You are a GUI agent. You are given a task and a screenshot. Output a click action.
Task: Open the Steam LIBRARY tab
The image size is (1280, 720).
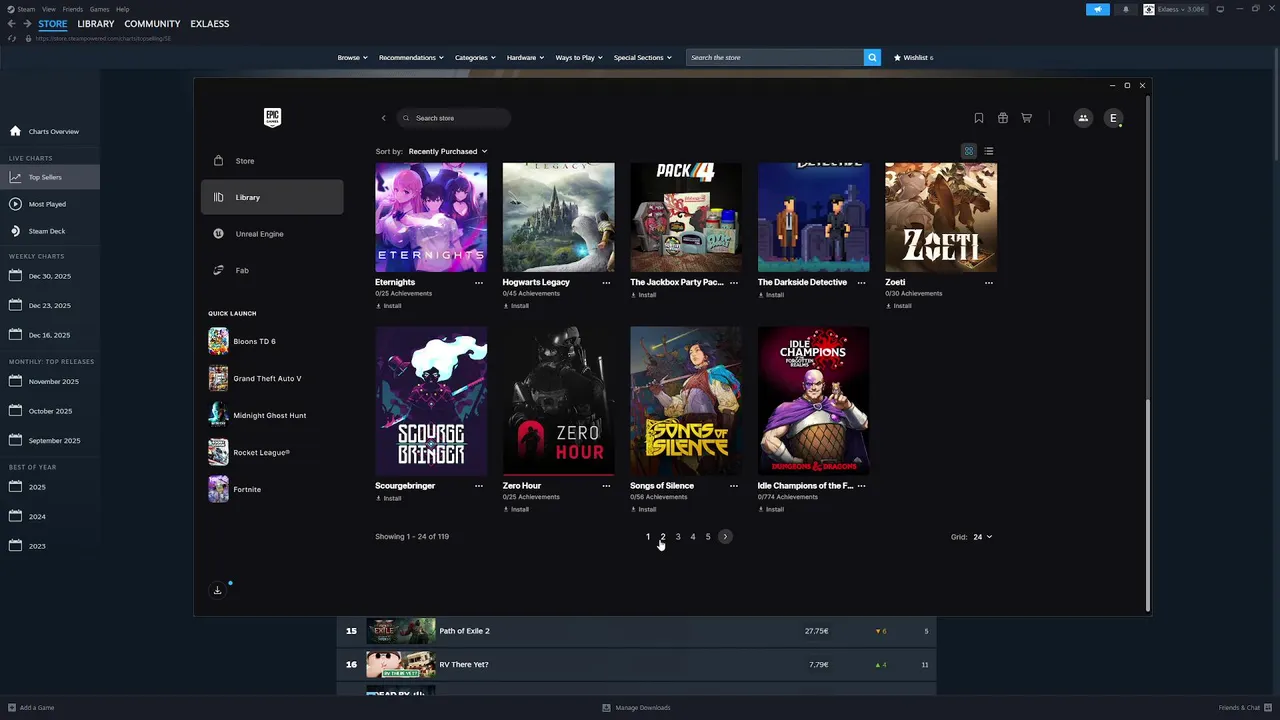(95, 23)
